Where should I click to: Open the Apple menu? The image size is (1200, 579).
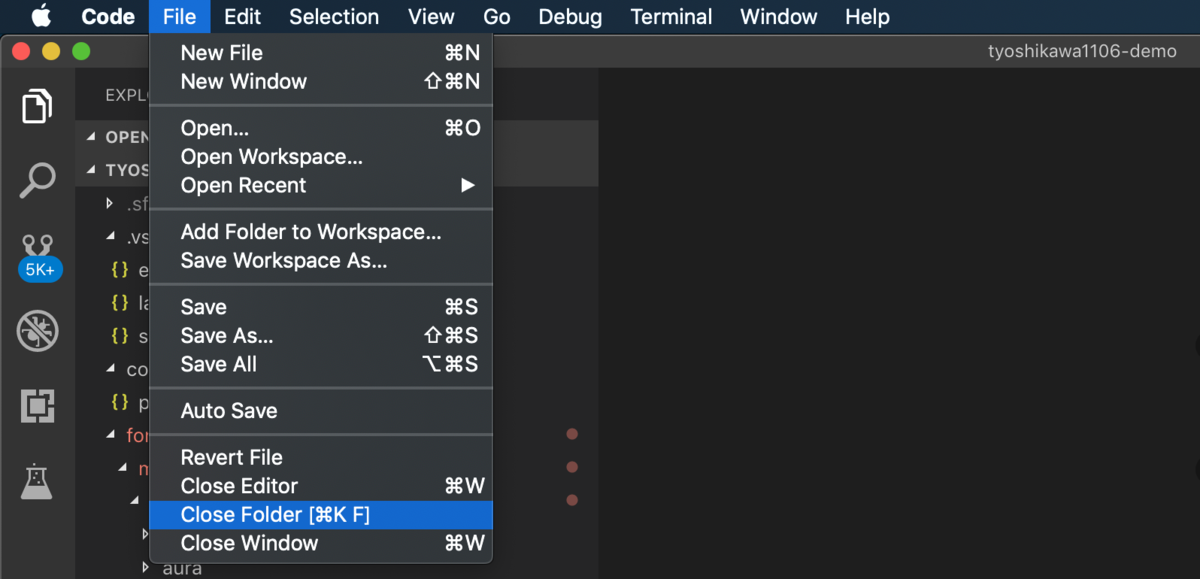click(x=35, y=16)
